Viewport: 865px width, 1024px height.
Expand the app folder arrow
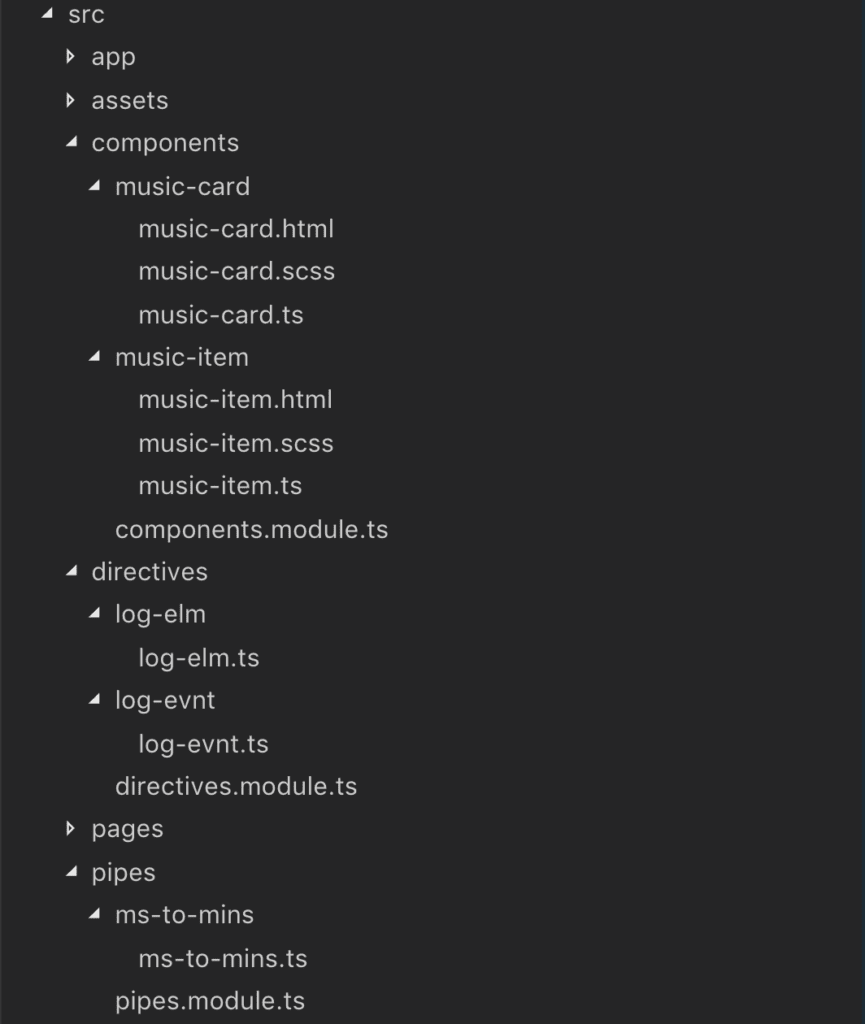tap(70, 57)
